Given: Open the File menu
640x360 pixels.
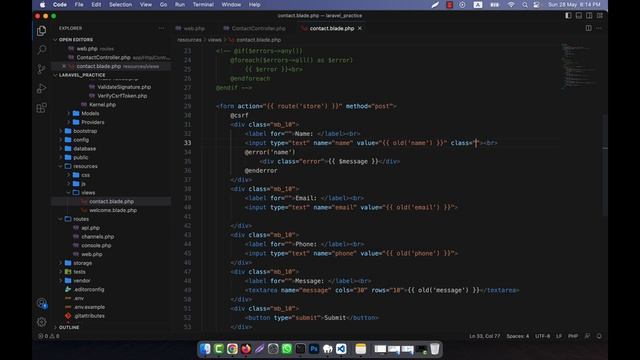Looking at the screenshot, I should point(79,5).
